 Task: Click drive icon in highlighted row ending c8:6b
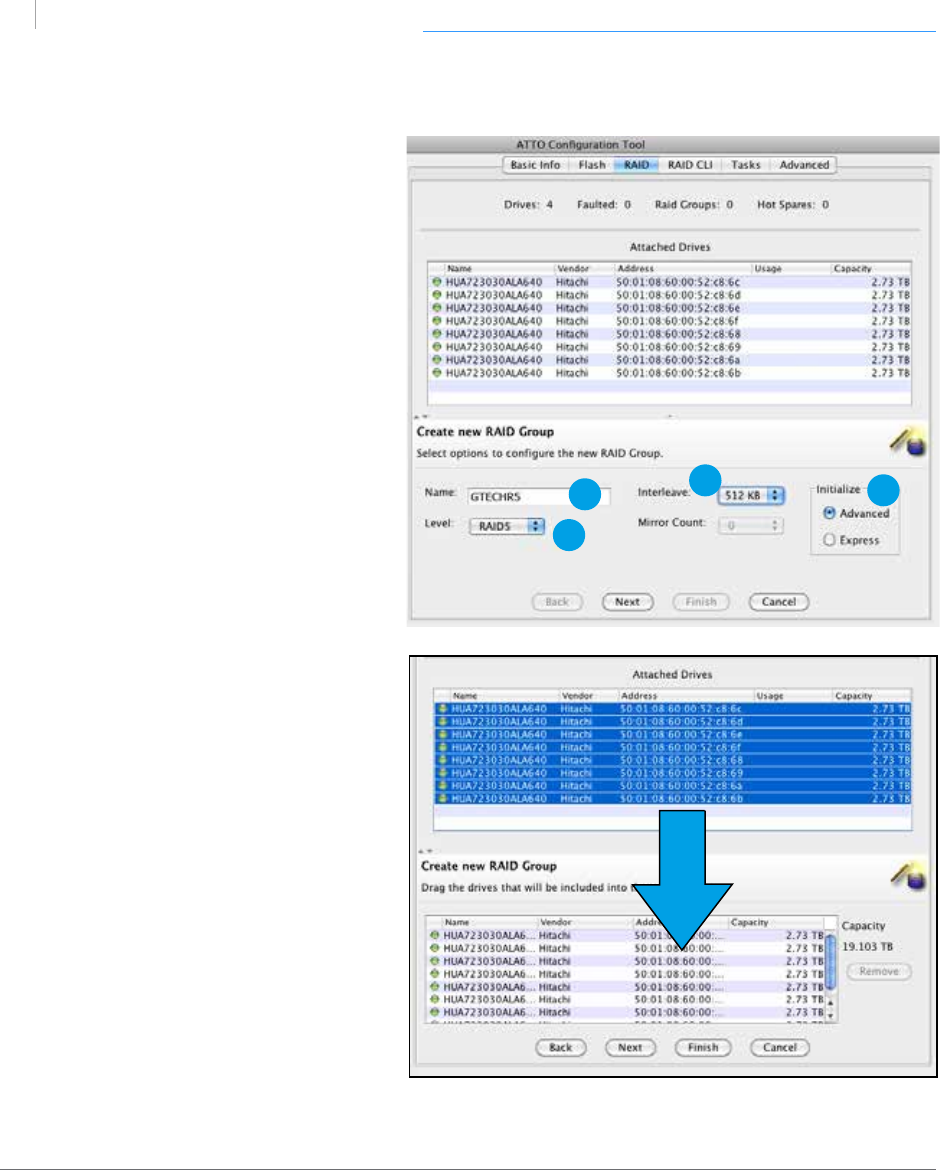pyautogui.click(x=442, y=798)
